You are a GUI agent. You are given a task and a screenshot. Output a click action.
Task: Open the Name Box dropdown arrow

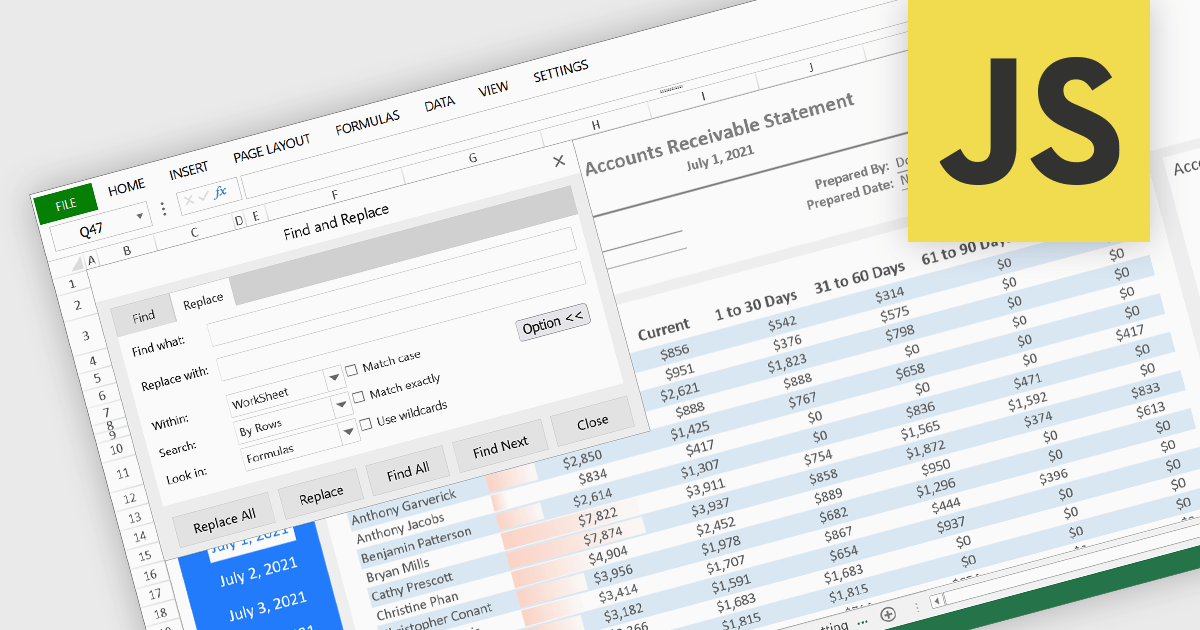[x=139, y=215]
